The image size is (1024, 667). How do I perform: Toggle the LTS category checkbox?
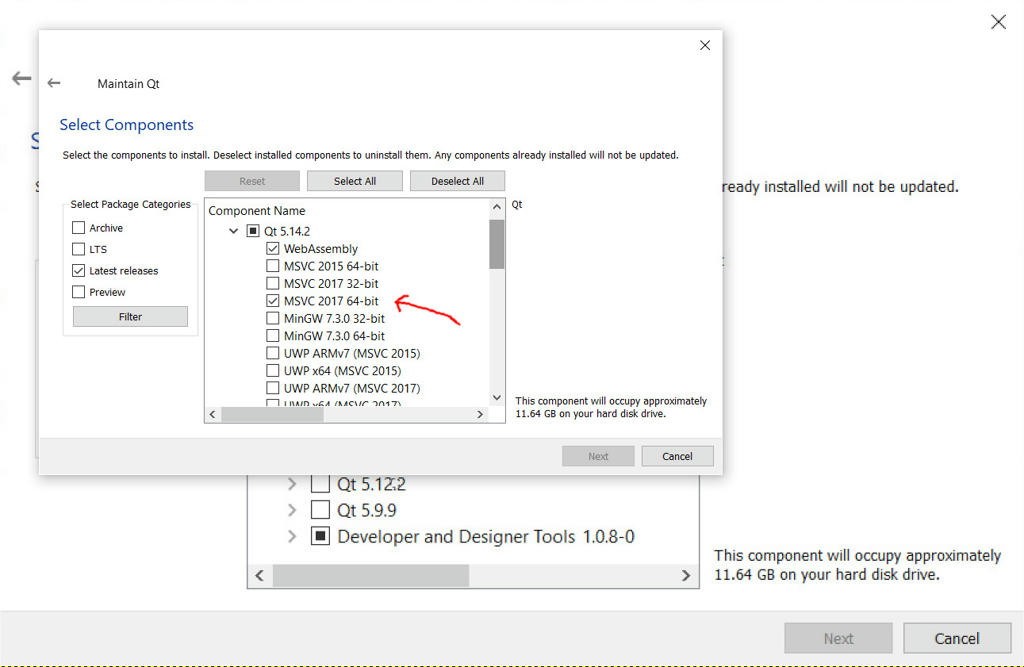tap(78, 249)
